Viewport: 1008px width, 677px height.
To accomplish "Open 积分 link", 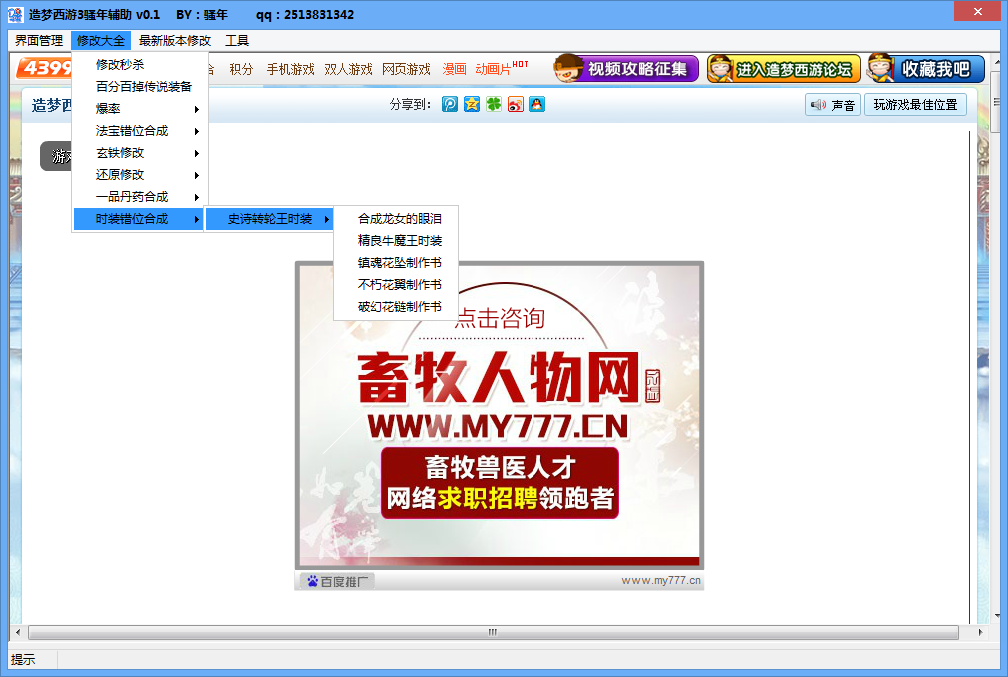I will [241, 69].
